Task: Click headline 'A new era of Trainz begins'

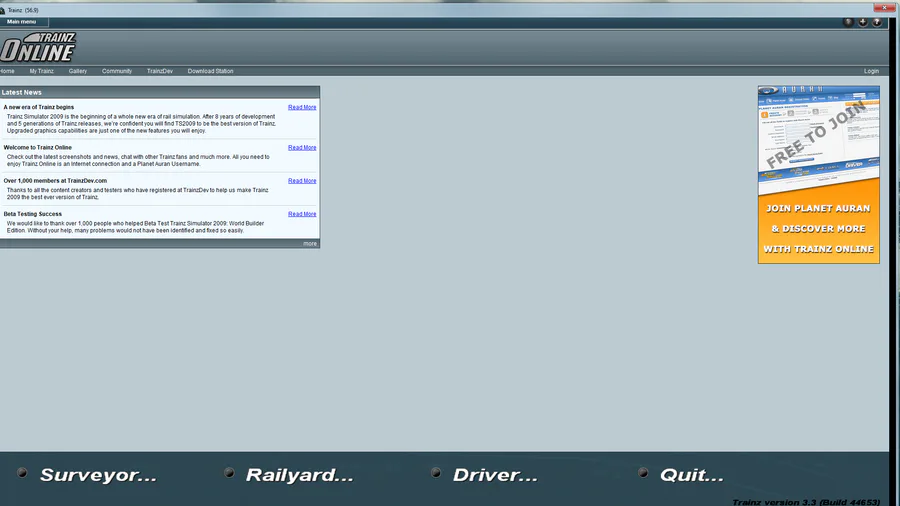Action: point(38,107)
